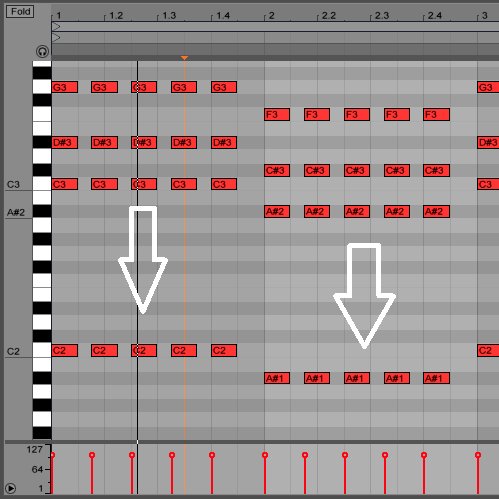This screenshot has width=499, height=499.
Task: Click bar 2 on the ruler
Action: [272, 16]
